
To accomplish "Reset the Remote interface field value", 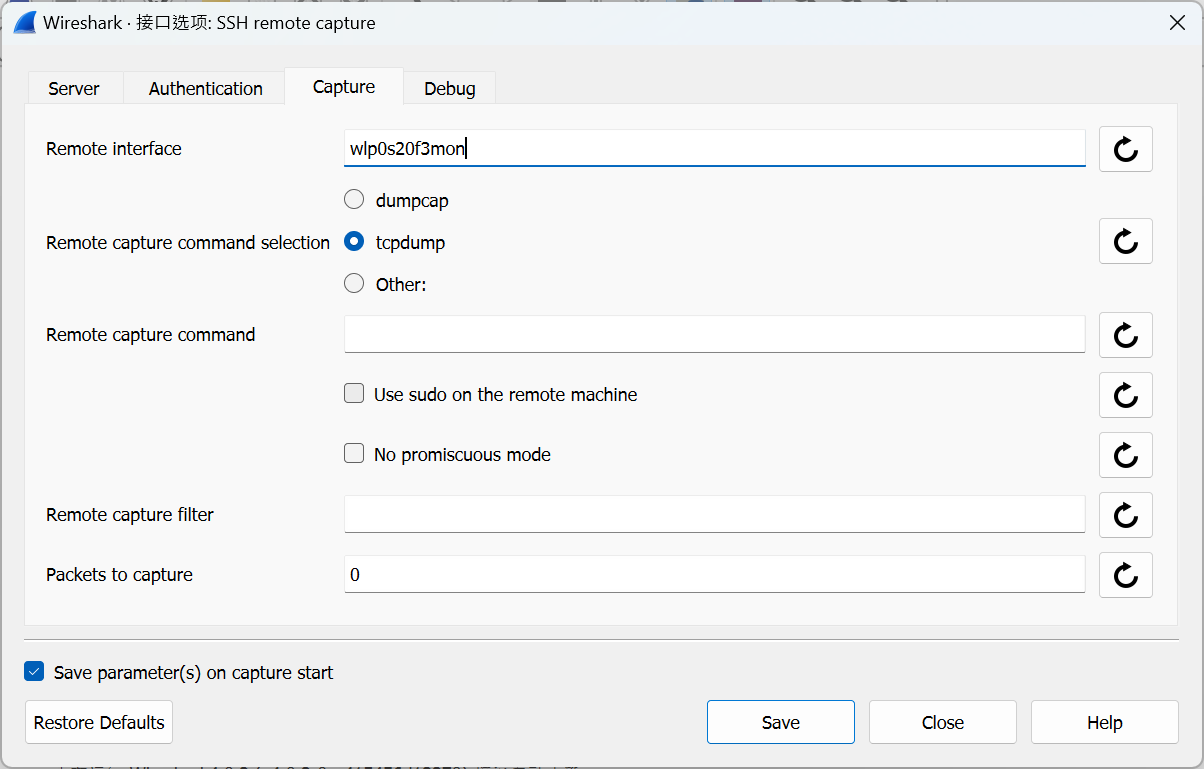I will (1125, 149).
